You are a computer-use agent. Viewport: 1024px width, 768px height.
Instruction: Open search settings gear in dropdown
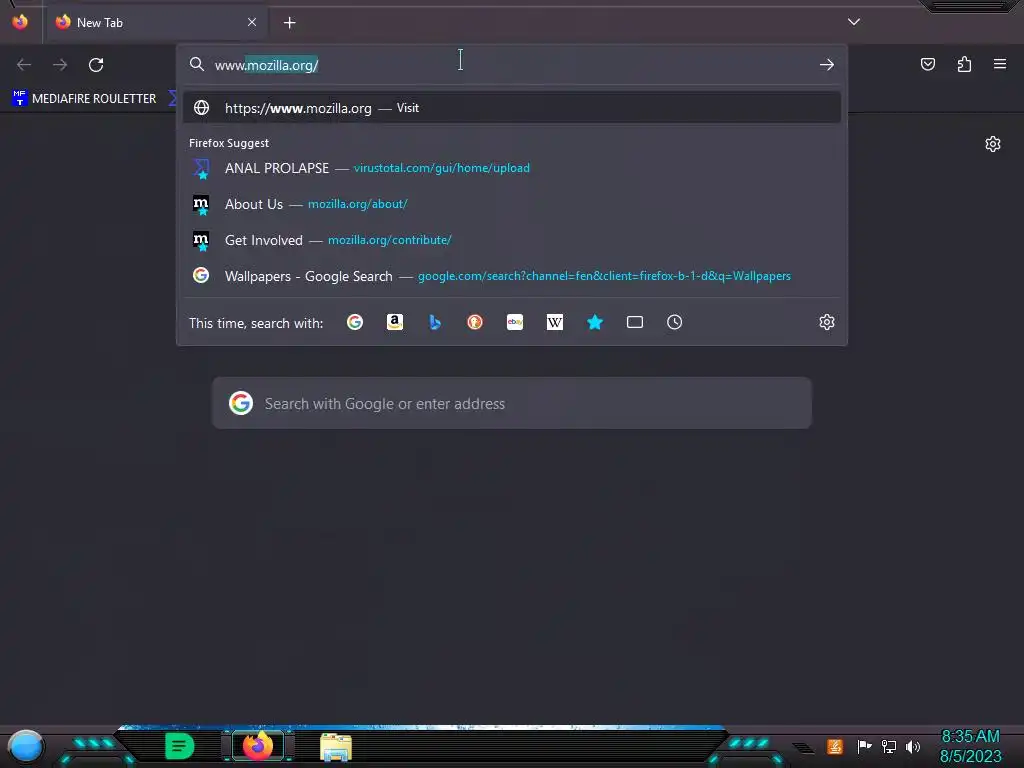point(827,322)
